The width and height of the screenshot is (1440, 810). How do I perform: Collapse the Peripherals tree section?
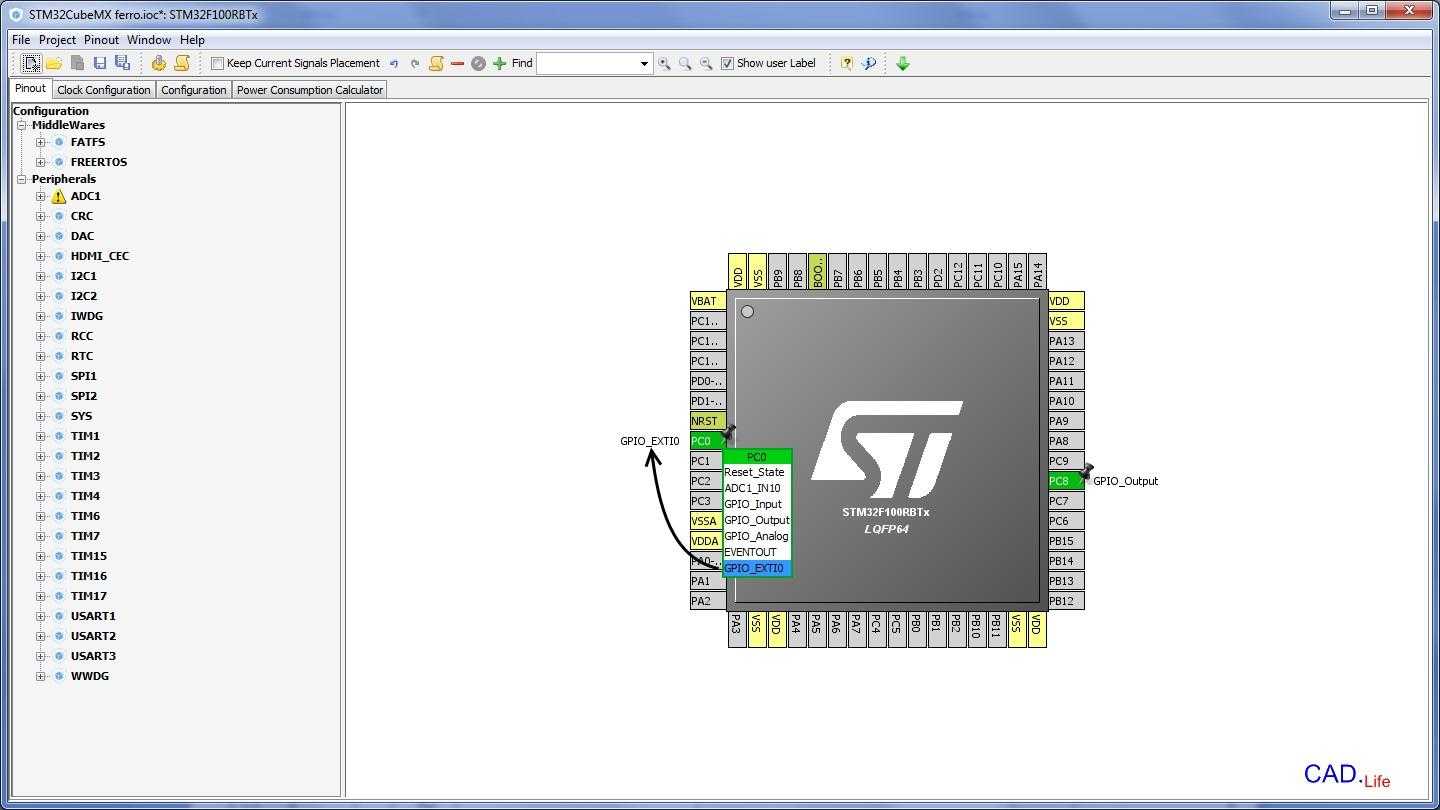tap(21, 179)
